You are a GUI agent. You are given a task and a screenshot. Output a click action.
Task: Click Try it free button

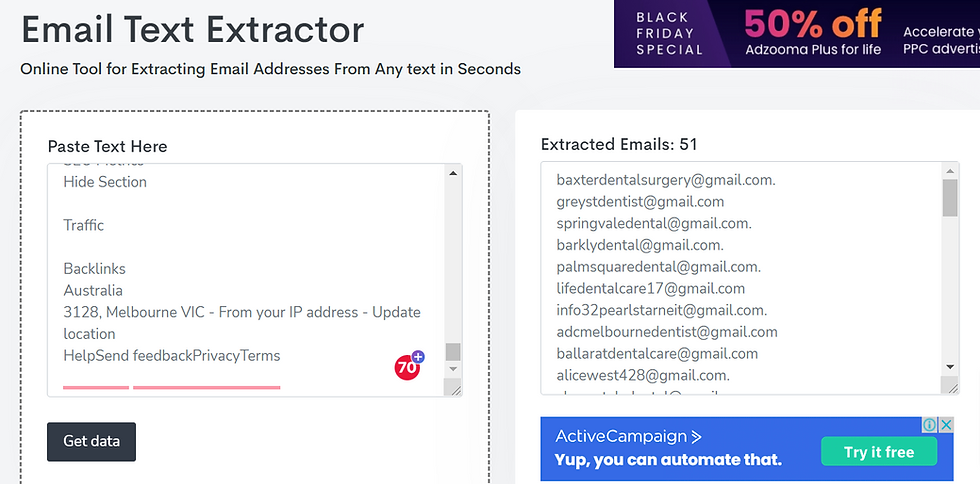pos(879,451)
